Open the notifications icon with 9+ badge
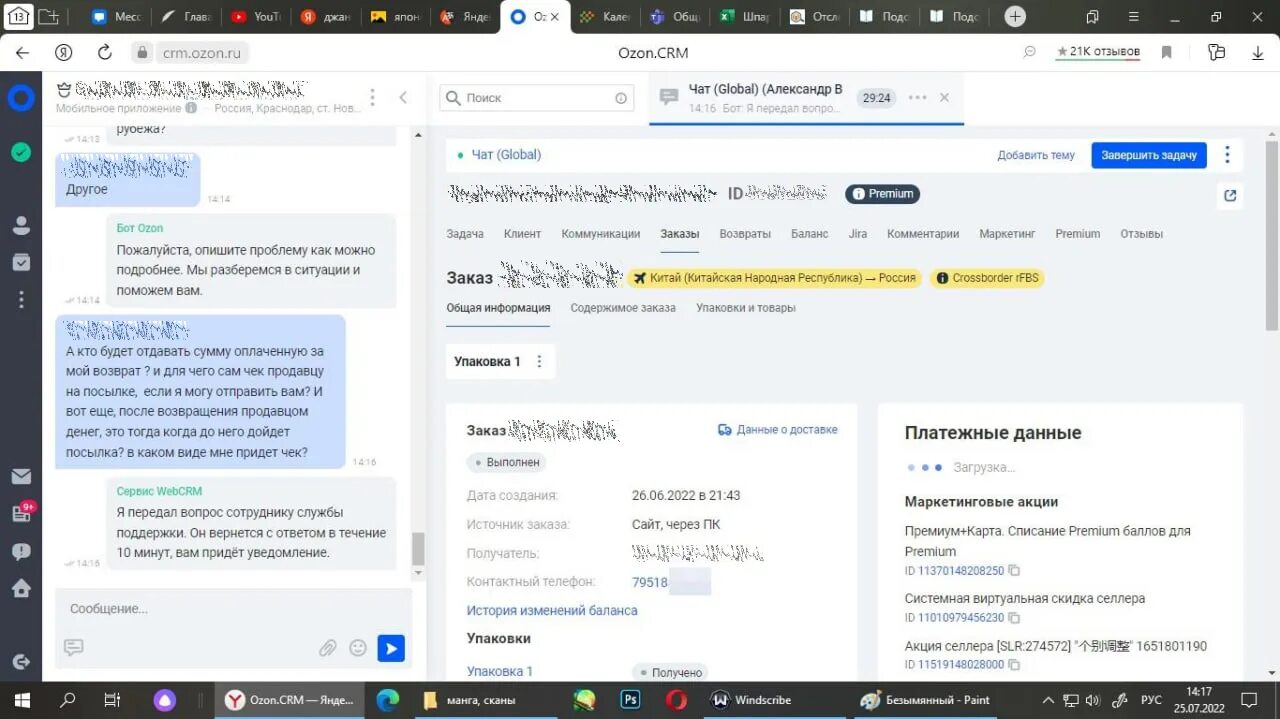The width and height of the screenshot is (1280, 719). click(22, 512)
